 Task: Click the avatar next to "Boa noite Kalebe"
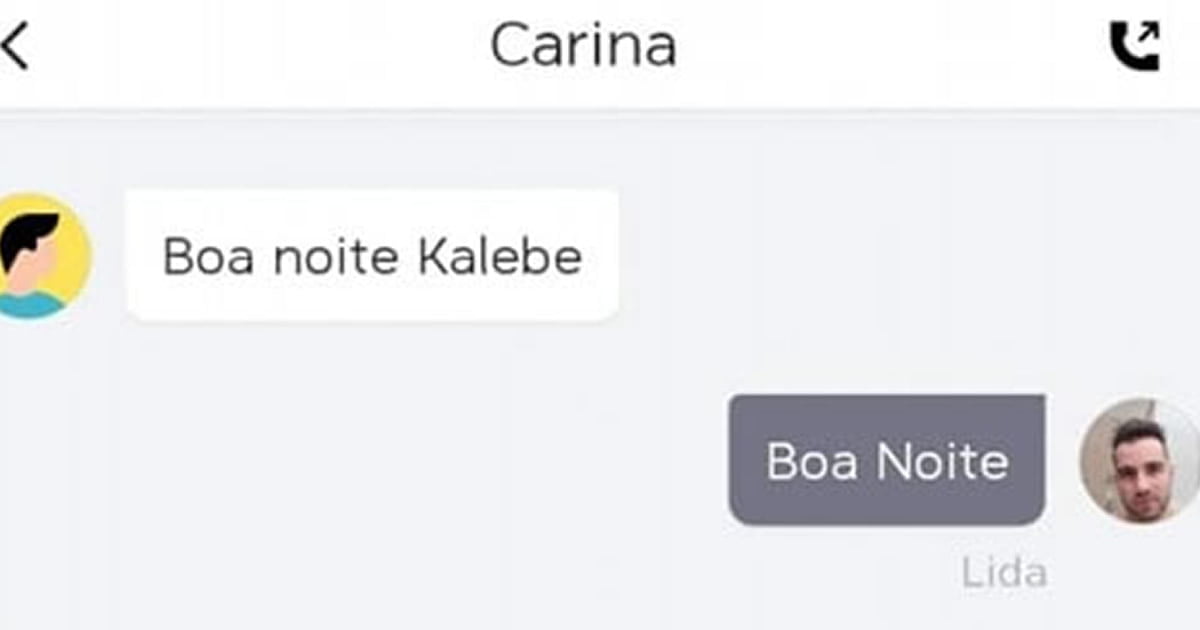[40, 257]
